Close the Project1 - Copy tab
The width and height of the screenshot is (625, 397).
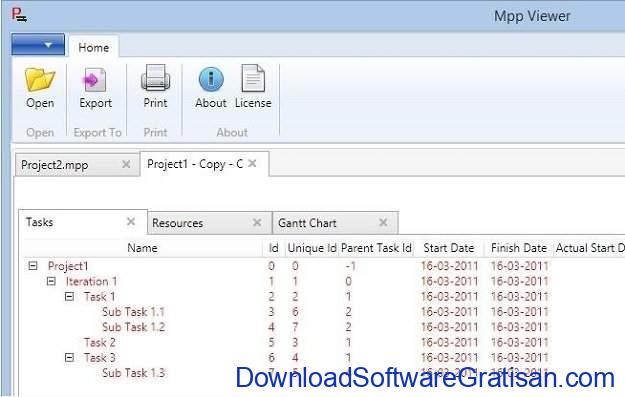click(x=252, y=163)
